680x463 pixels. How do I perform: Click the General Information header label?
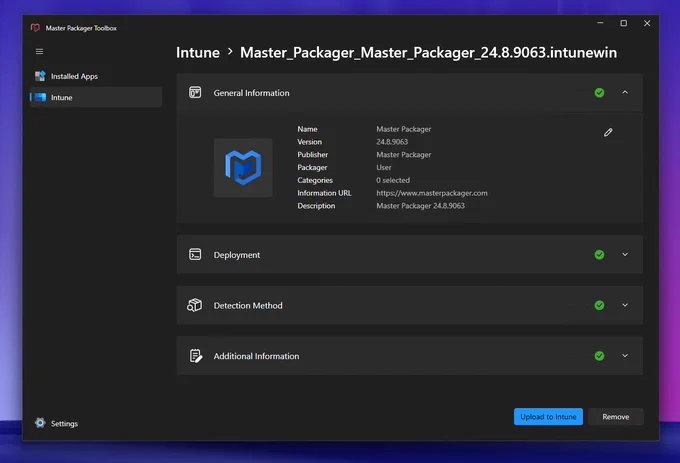[251, 93]
